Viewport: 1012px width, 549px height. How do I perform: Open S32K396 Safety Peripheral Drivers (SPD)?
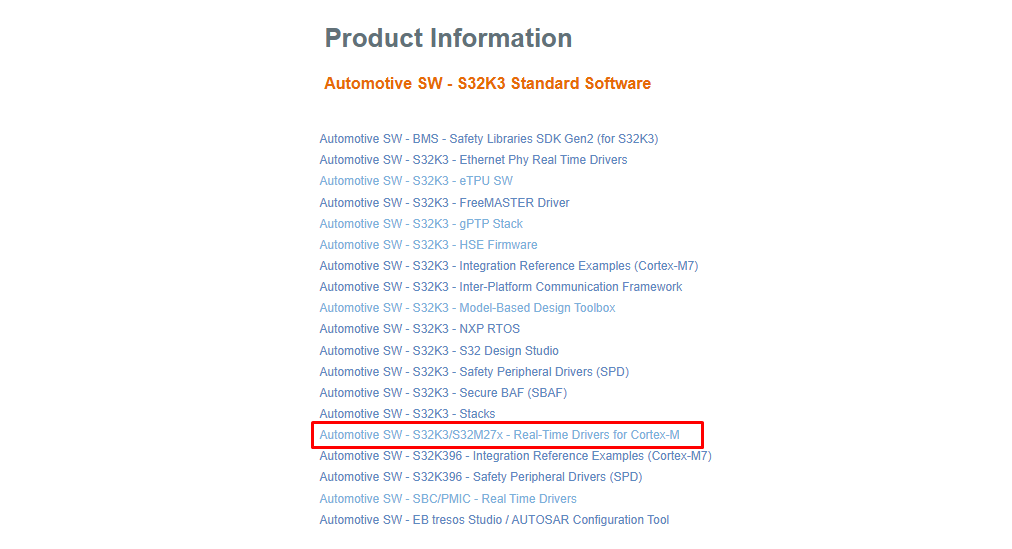click(481, 477)
